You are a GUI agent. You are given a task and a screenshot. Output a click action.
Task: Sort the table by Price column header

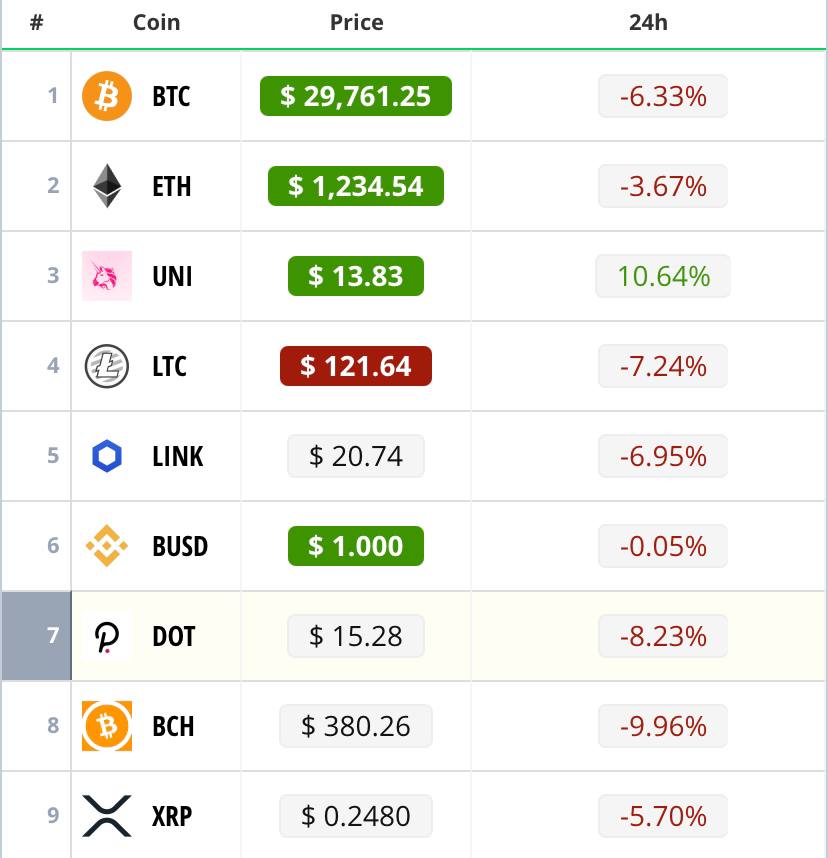[x=356, y=22]
